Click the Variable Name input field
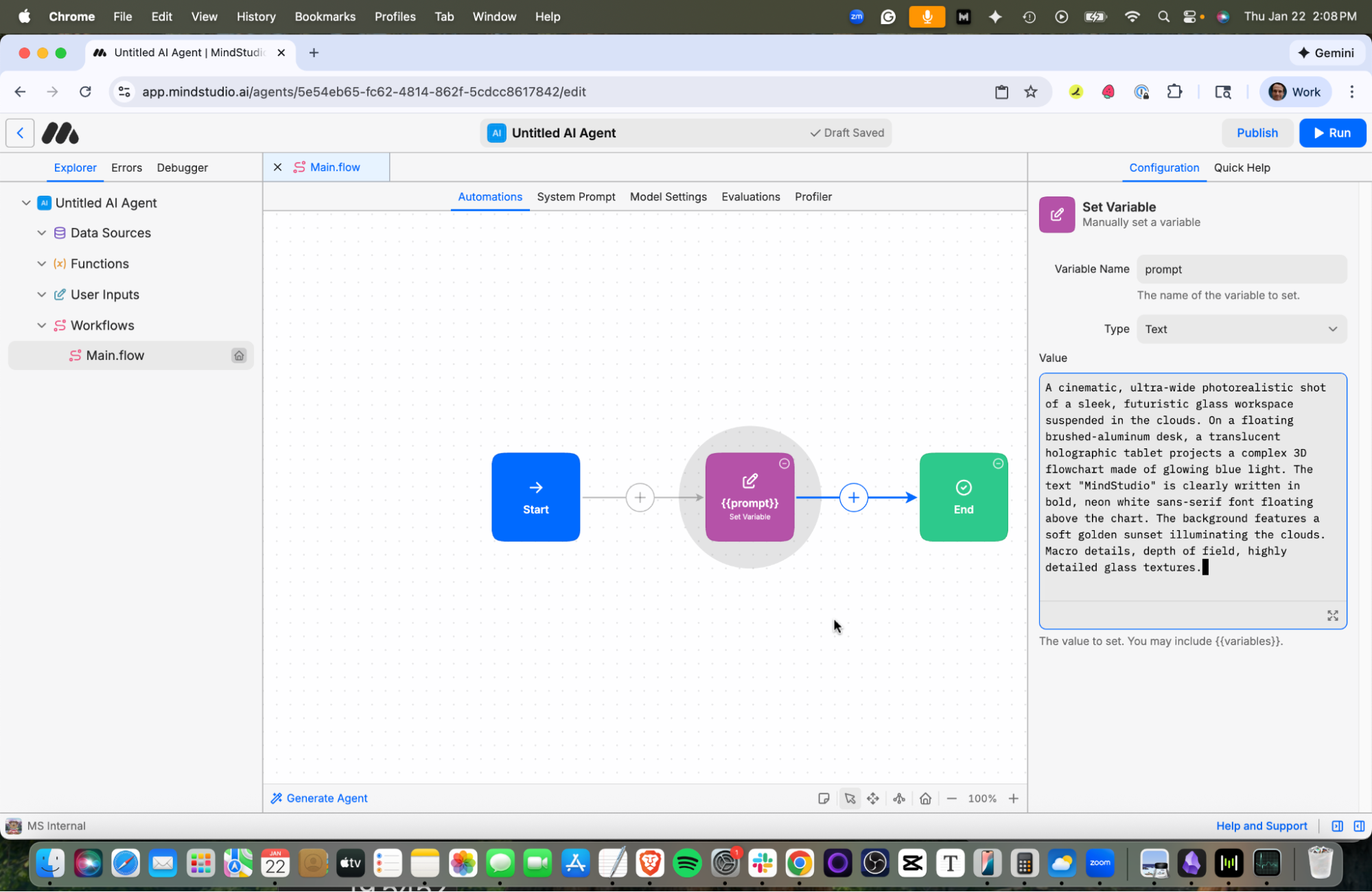Screen dimensions: 1372x892 point(1241,269)
